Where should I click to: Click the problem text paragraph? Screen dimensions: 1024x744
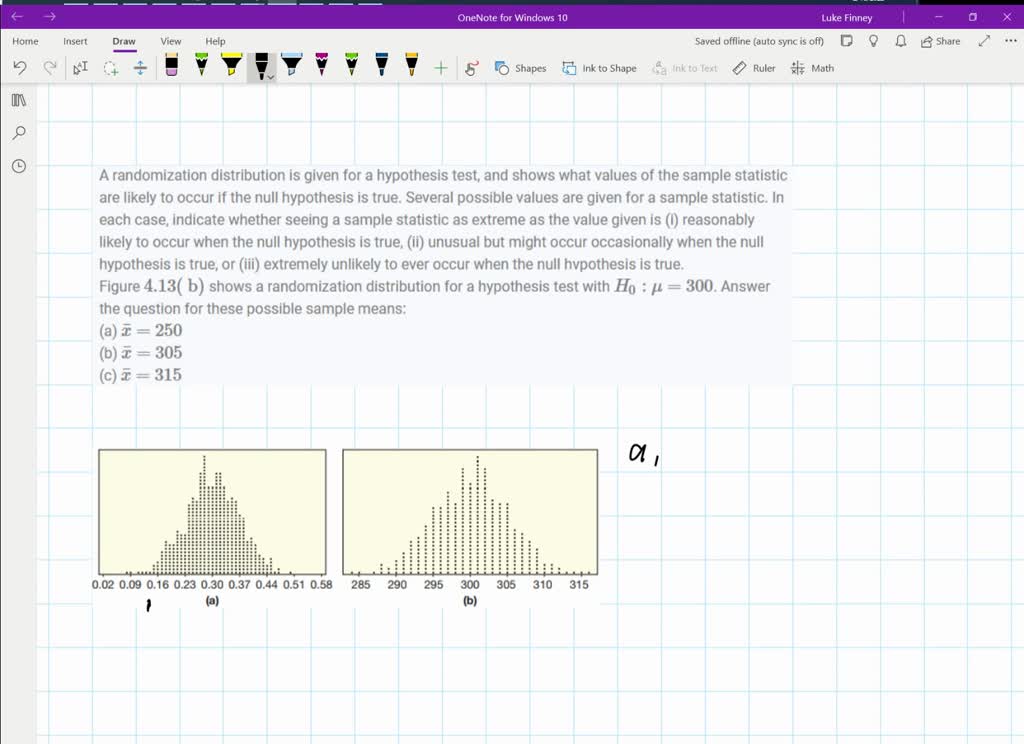pos(443,219)
